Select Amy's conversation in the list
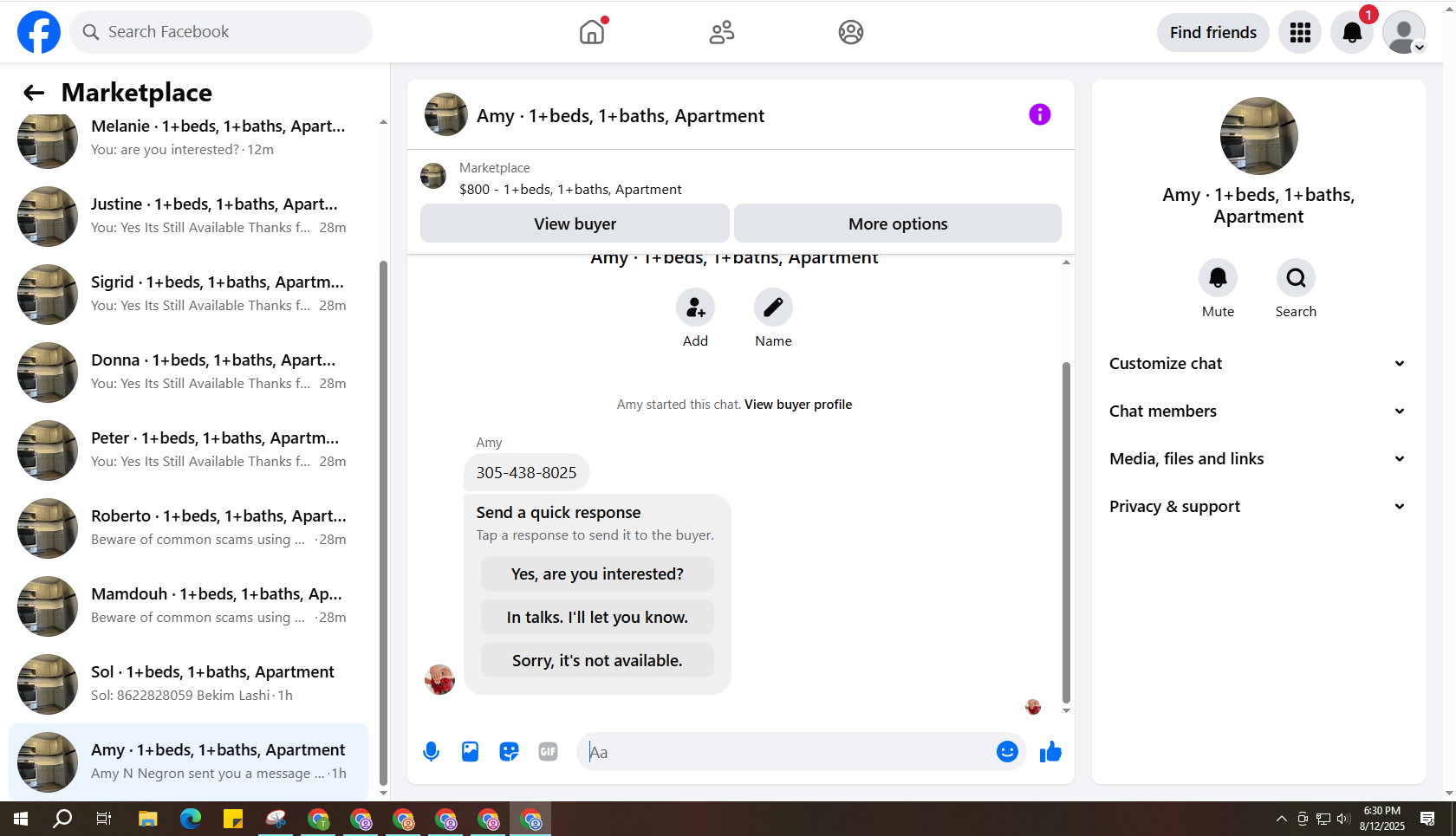 pyautogui.click(x=189, y=762)
